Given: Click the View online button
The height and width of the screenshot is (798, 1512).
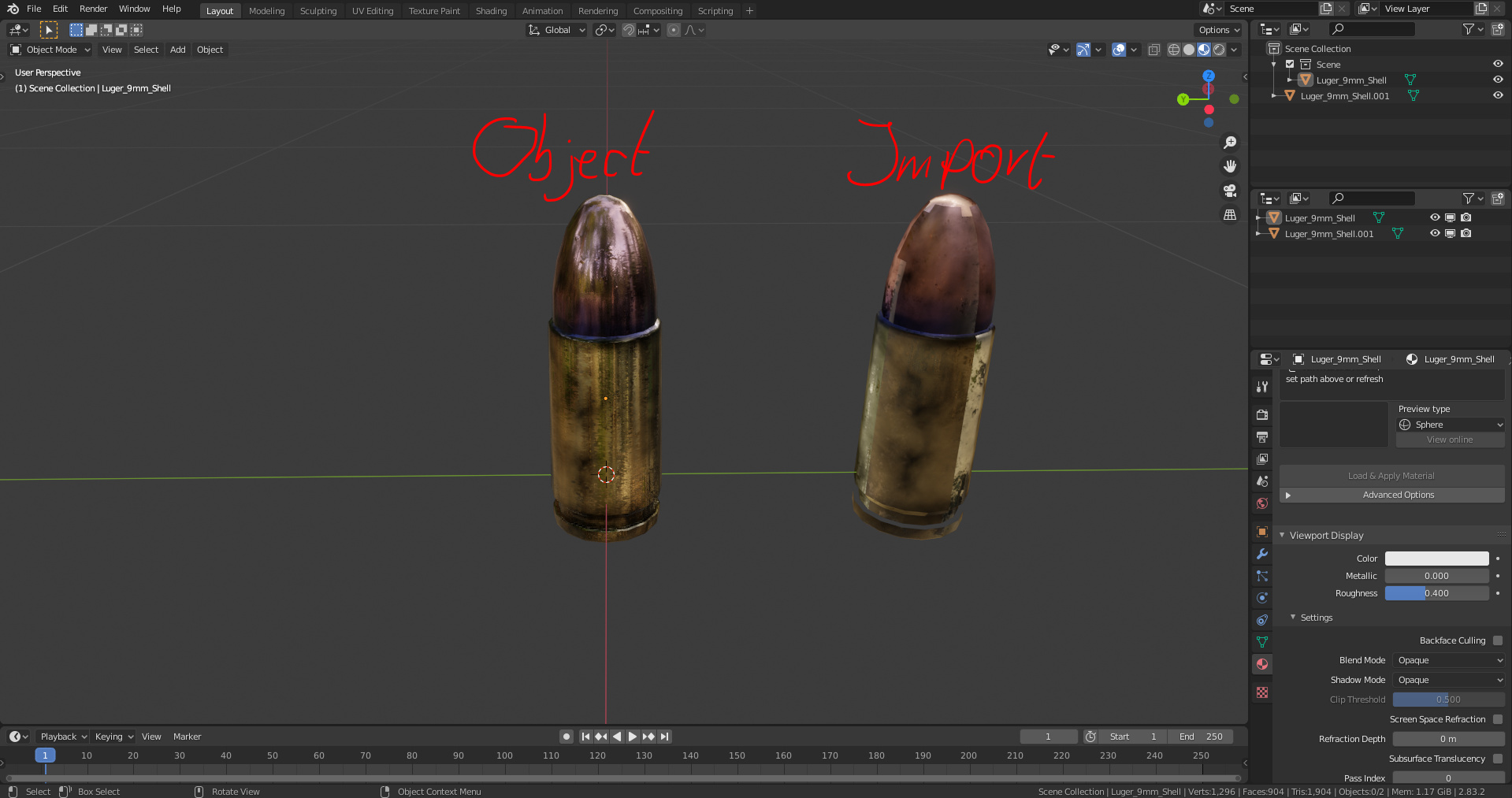Looking at the screenshot, I should (x=1449, y=440).
